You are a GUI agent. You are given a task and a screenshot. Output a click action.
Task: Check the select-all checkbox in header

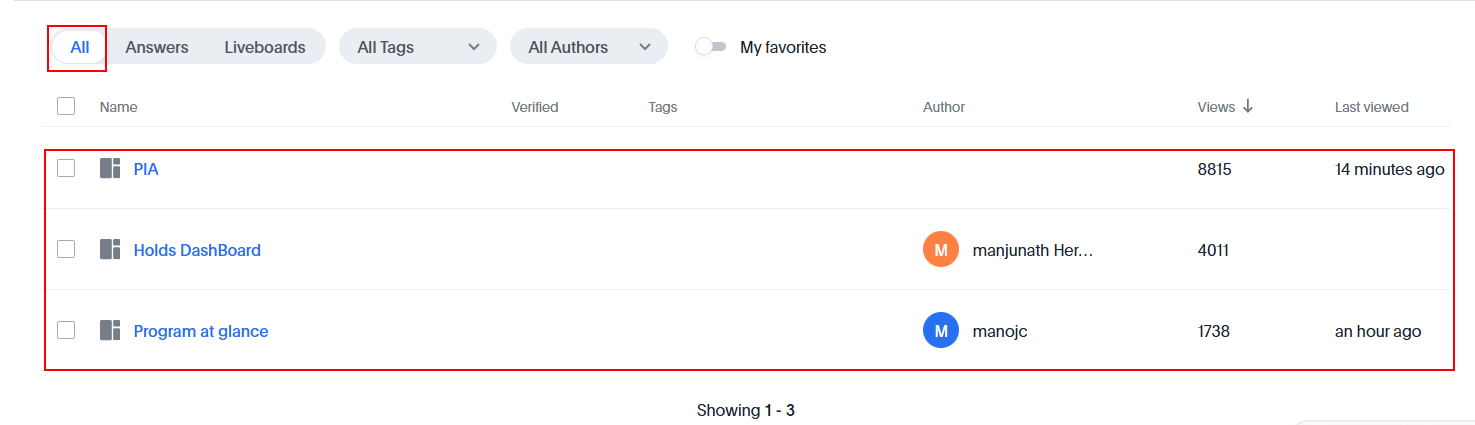[x=66, y=106]
